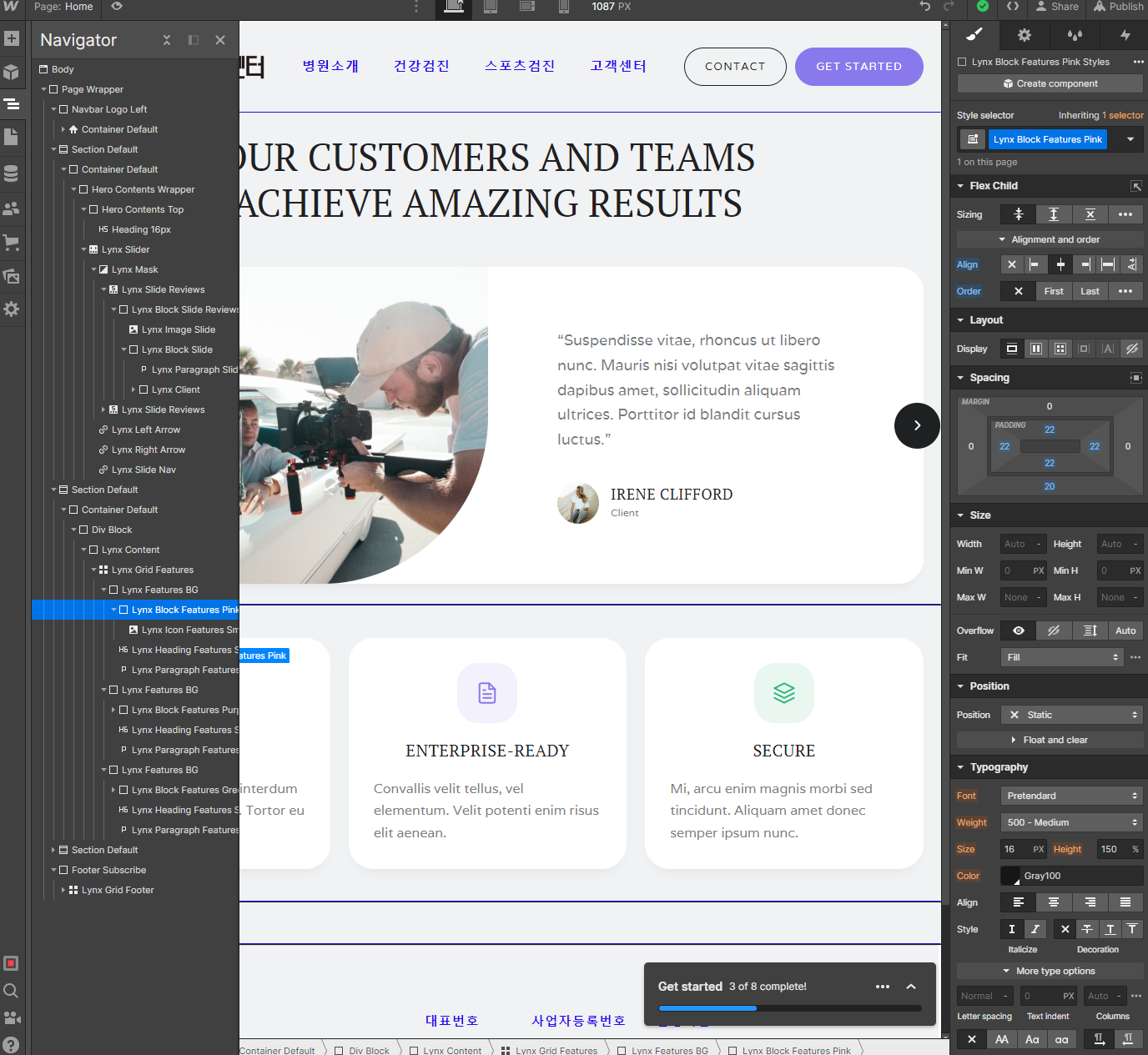The width and height of the screenshot is (1148, 1055).
Task: Click the search magnifier icon in left sidebar
Action: pos(11,991)
